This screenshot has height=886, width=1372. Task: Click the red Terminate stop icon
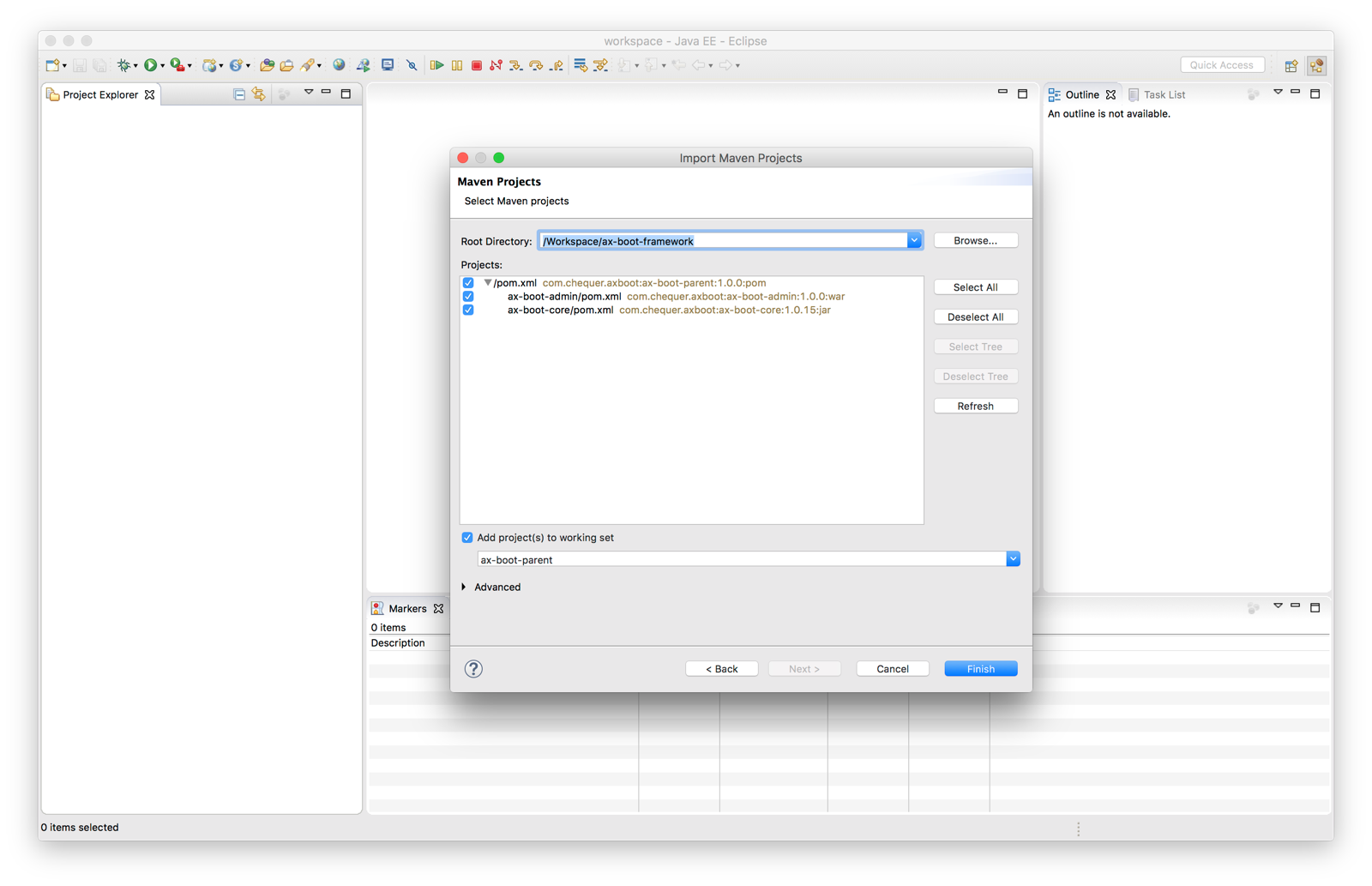point(477,65)
